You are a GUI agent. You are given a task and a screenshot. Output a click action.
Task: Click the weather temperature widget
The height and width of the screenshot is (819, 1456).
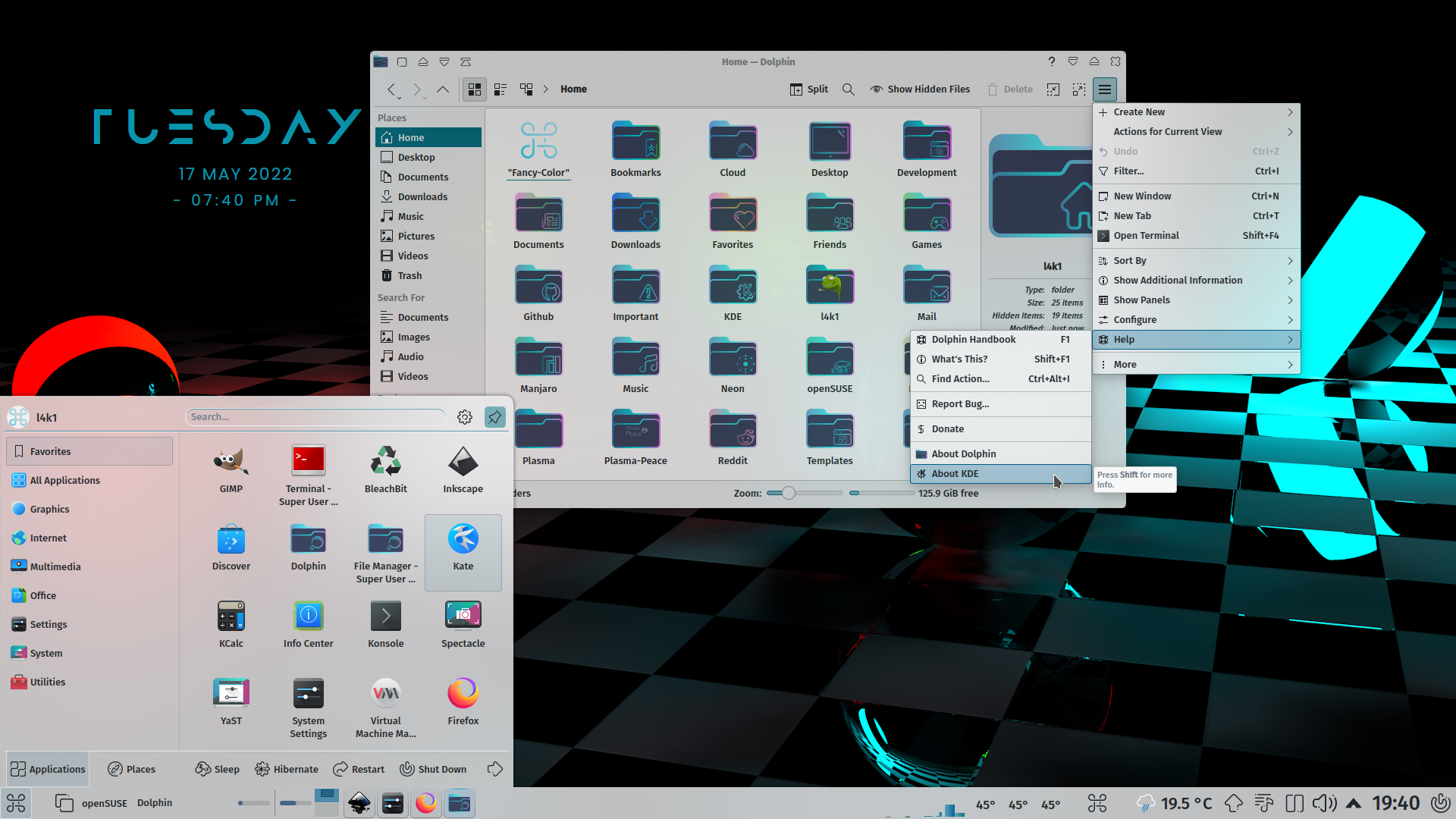pos(1175,803)
